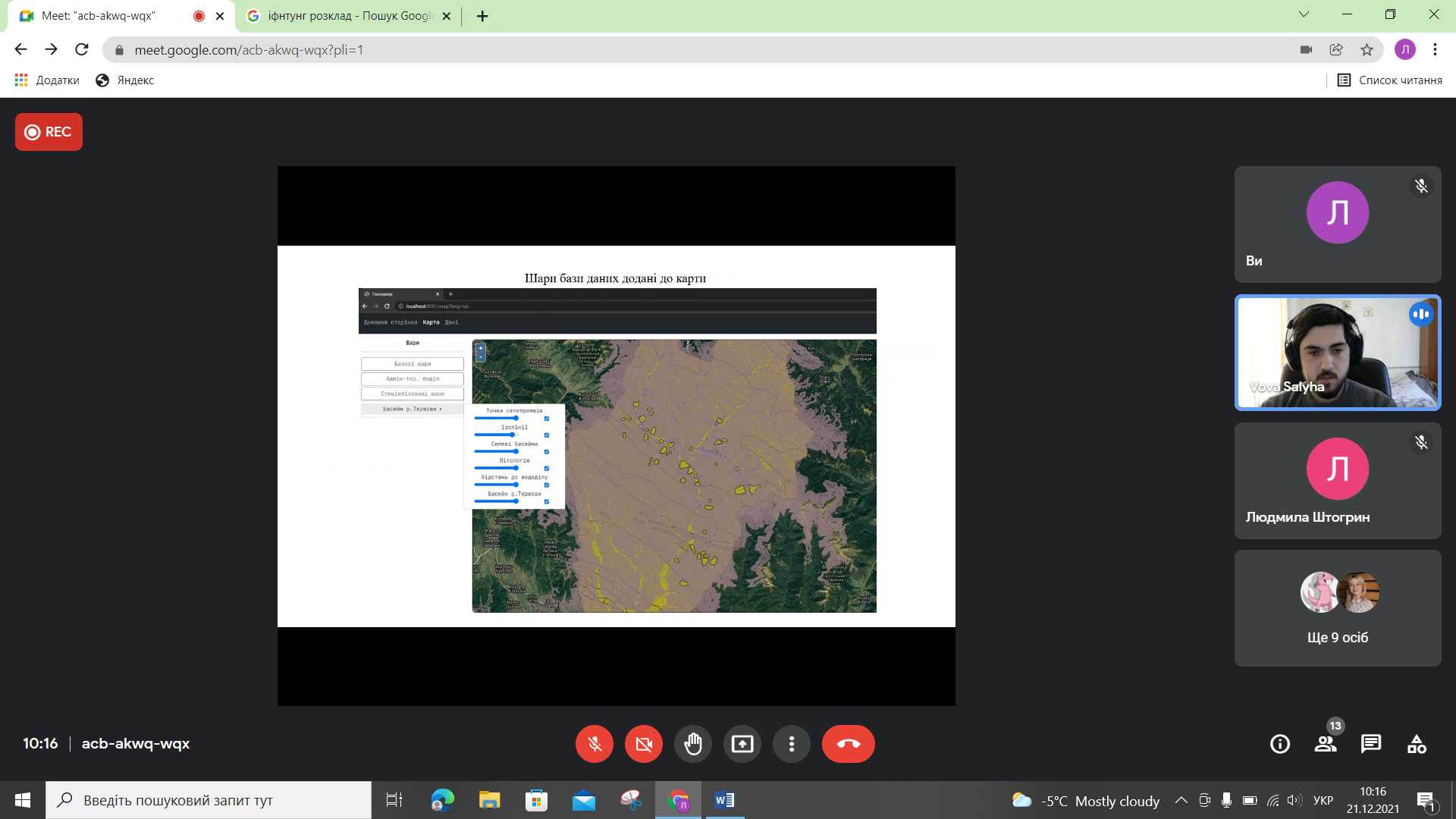This screenshot has height=819, width=1456.
Task: Leave the call with red hang-up button
Action: pos(848,744)
